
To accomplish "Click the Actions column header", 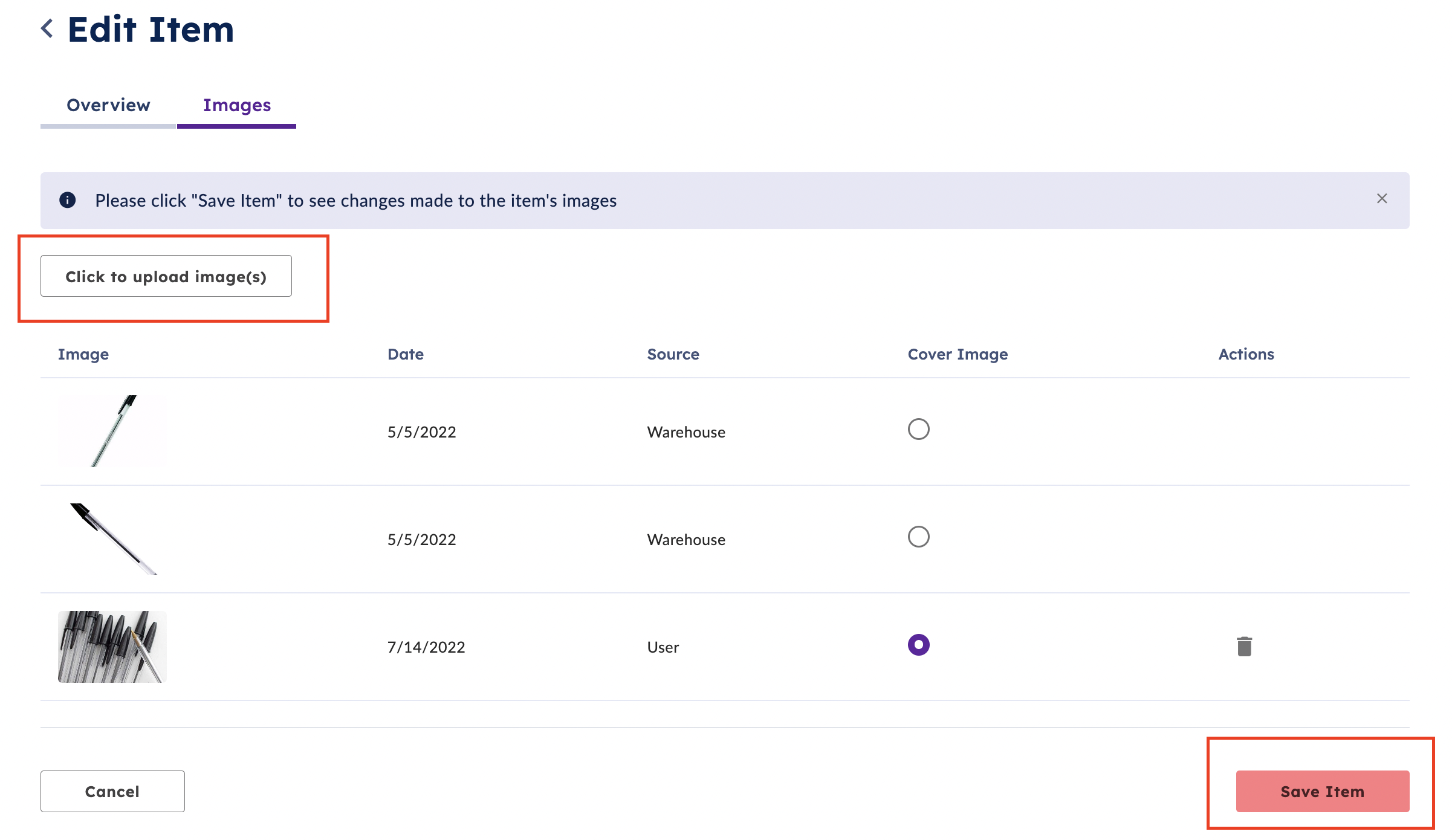I will click(1246, 354).
